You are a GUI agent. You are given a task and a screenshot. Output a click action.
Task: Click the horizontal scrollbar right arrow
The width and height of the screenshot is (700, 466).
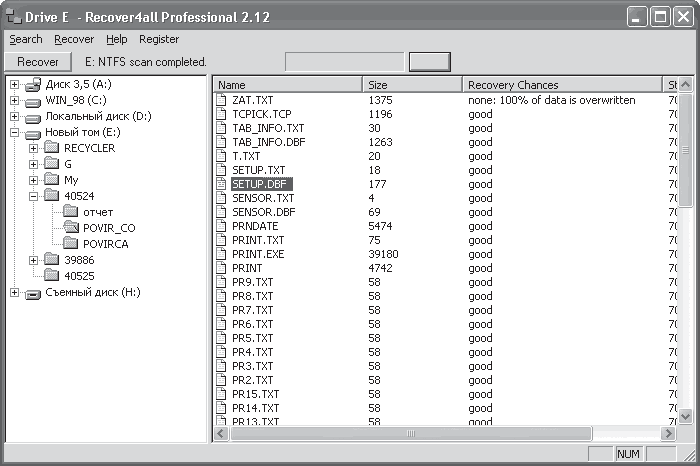point(668,433)
